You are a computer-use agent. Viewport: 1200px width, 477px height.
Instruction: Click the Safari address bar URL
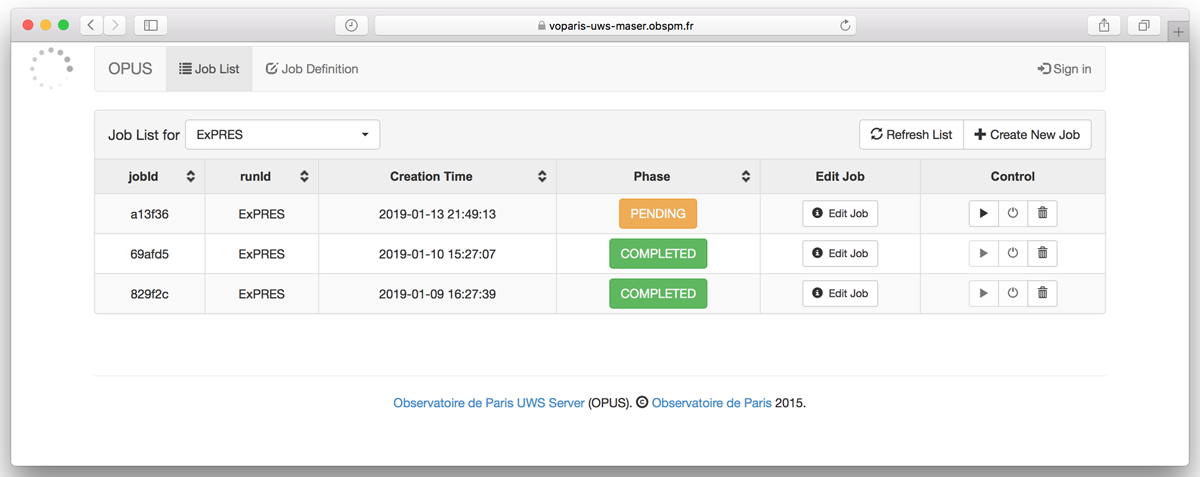tap(614, 26)
